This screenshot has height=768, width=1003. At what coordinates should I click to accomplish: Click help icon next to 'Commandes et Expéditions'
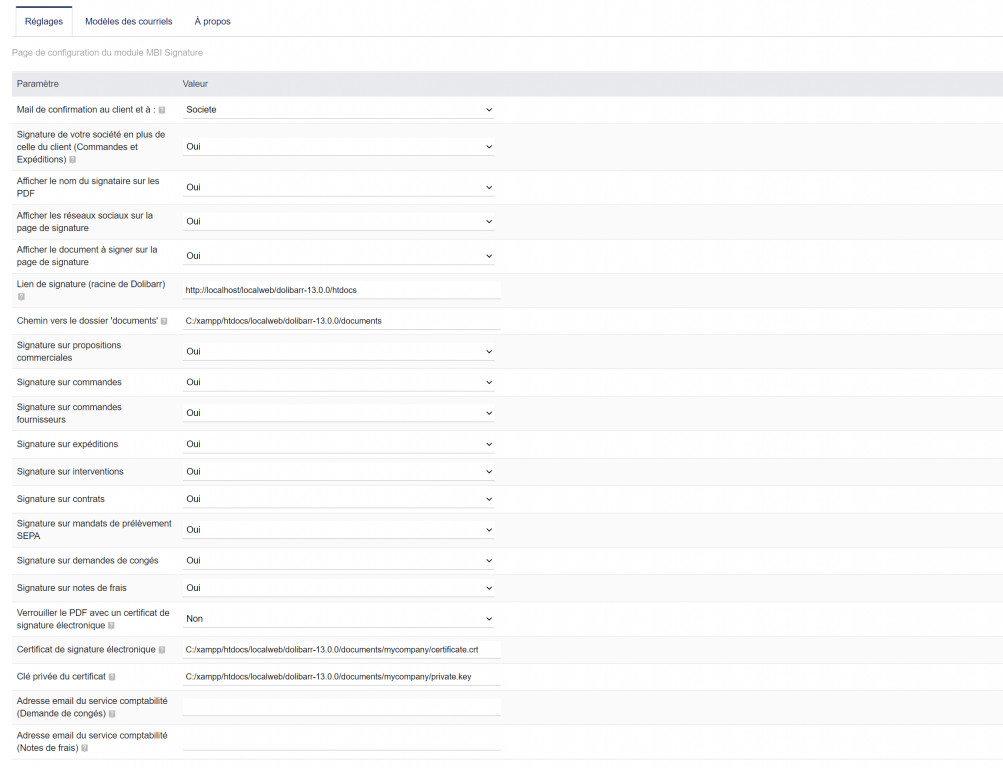72,160
